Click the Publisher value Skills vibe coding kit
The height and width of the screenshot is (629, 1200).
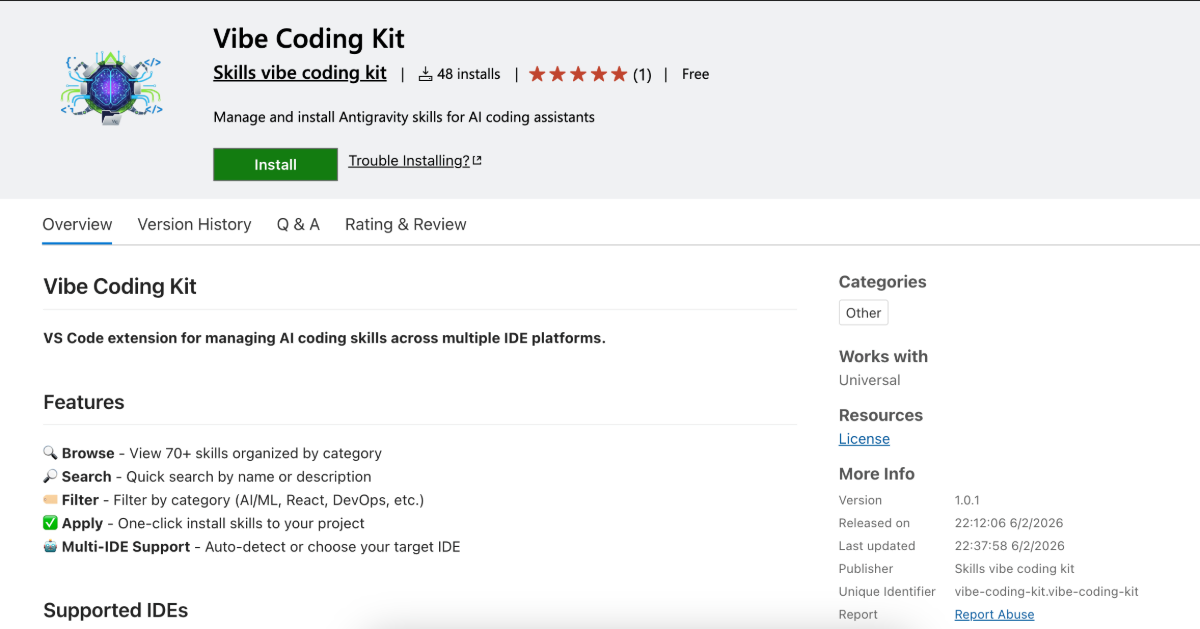pos(1015,569)
